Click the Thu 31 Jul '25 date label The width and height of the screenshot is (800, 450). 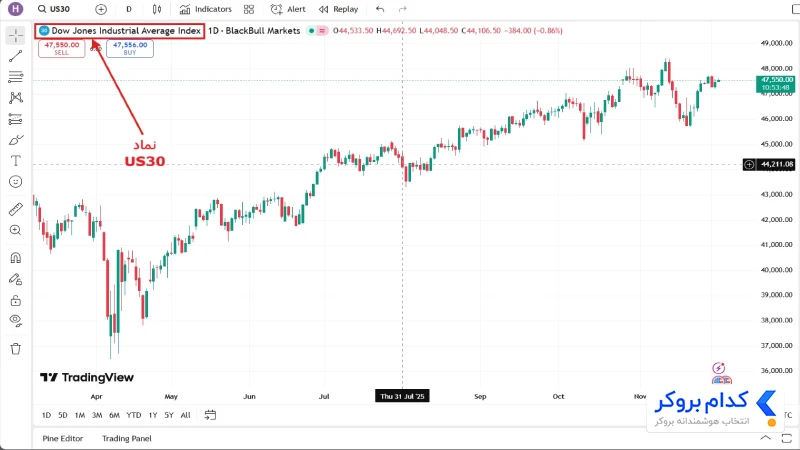point(402,396)
